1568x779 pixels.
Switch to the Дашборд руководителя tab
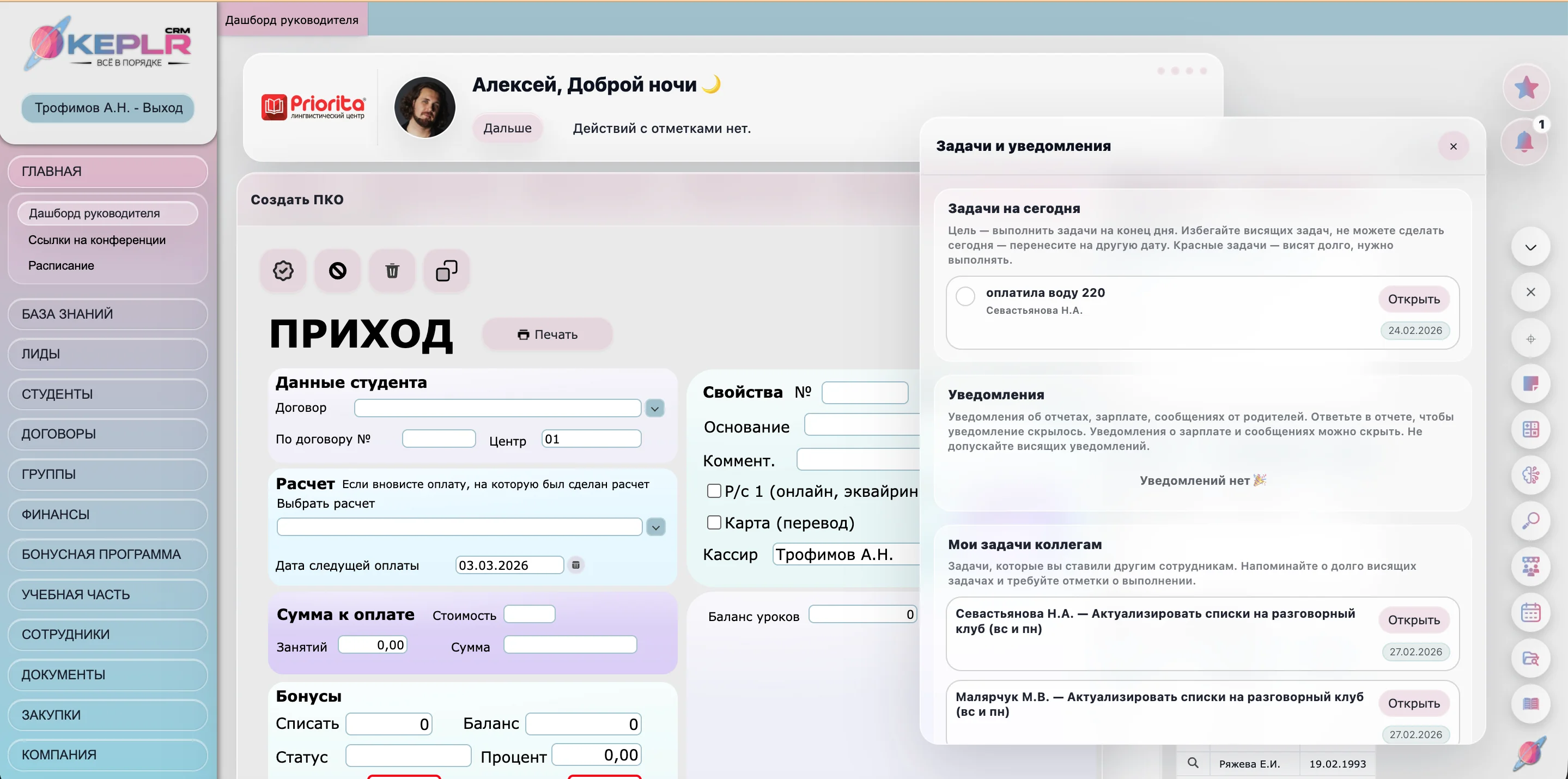pyautogui.click(x=292, y=20)
